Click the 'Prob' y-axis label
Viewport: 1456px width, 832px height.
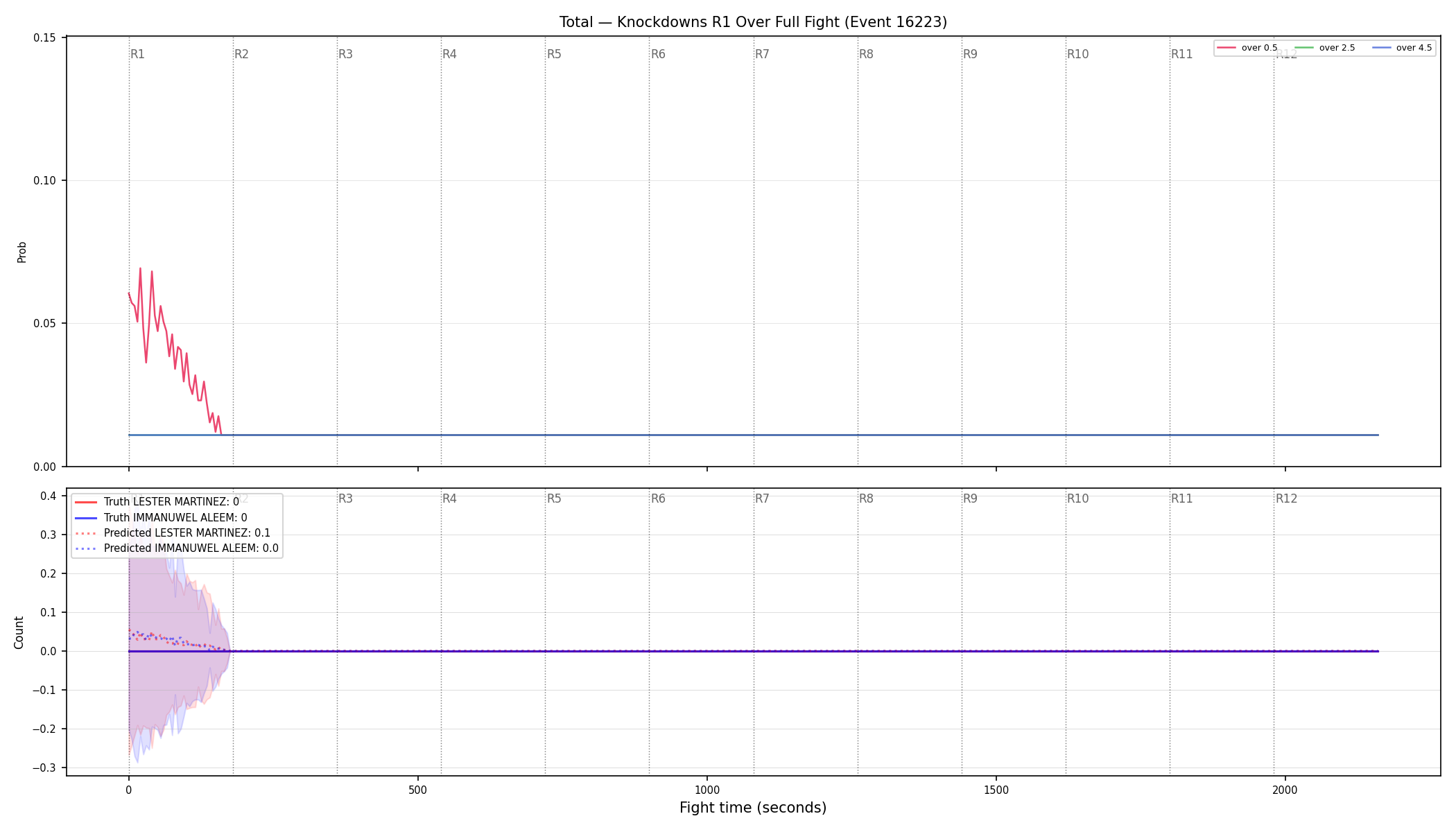click(x=21, y=252)
